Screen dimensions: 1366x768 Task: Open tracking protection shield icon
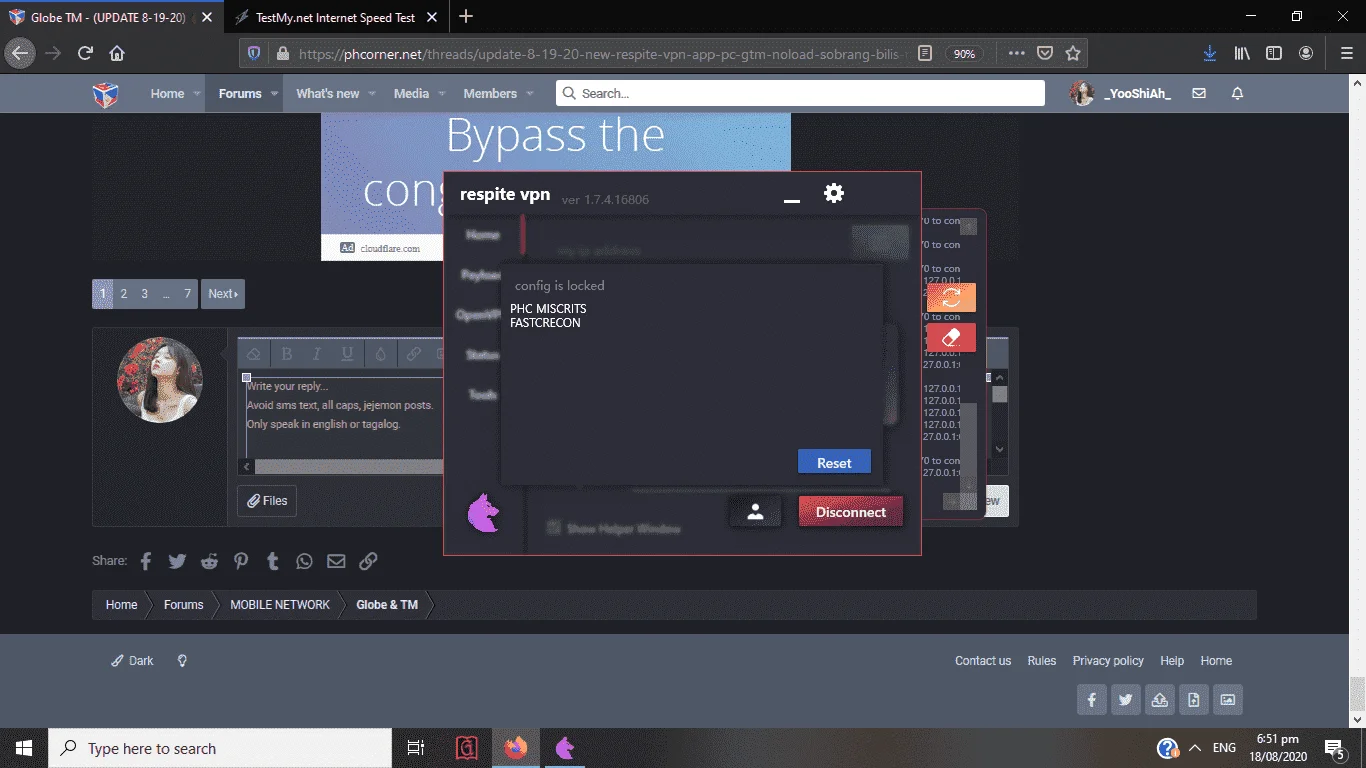pos(254,53)
